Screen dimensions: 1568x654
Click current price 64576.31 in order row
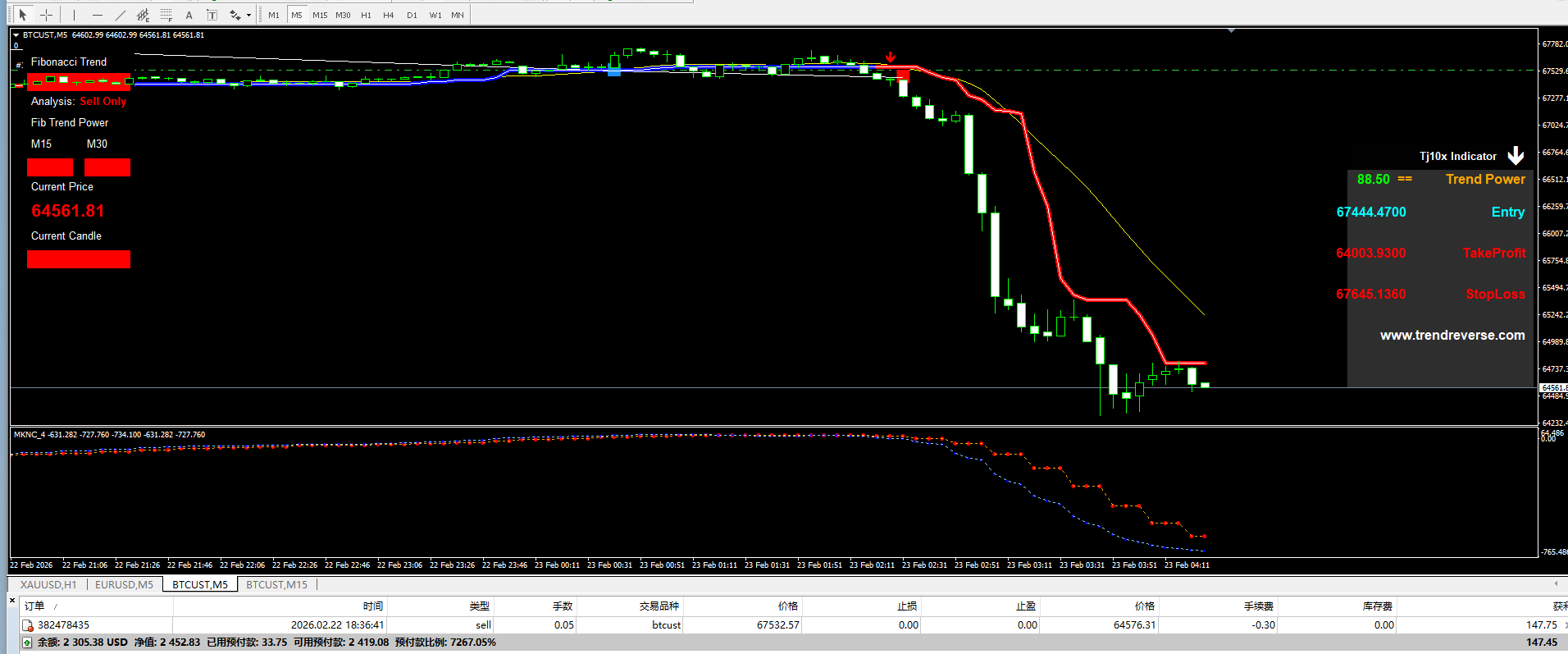1135,625
